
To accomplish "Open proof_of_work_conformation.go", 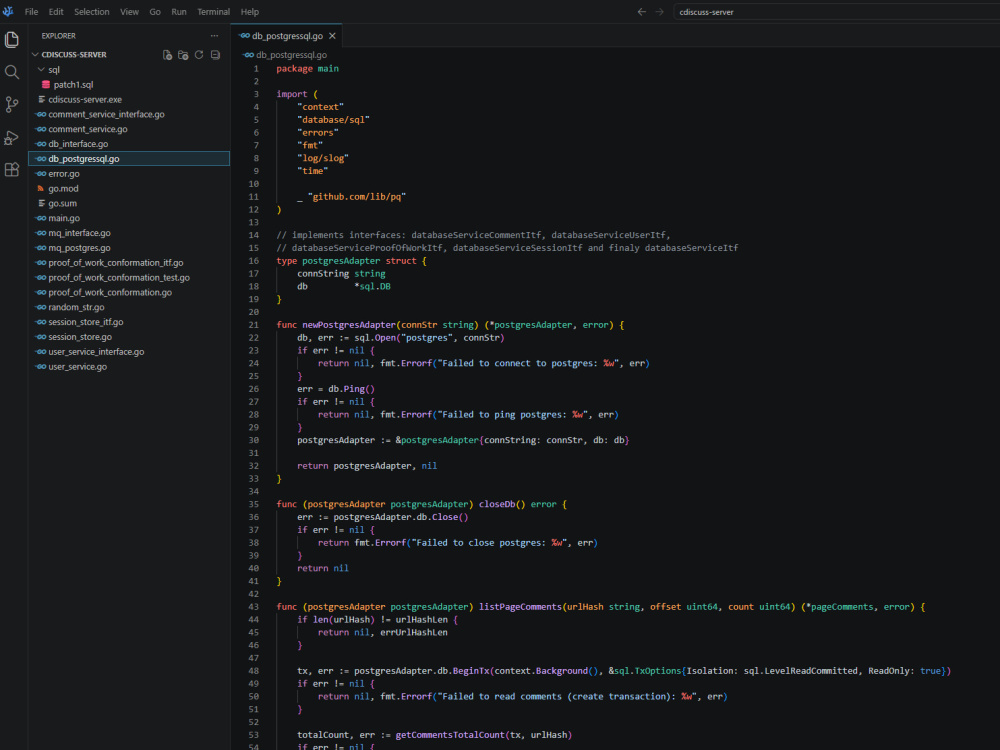I will click(110, 292).
